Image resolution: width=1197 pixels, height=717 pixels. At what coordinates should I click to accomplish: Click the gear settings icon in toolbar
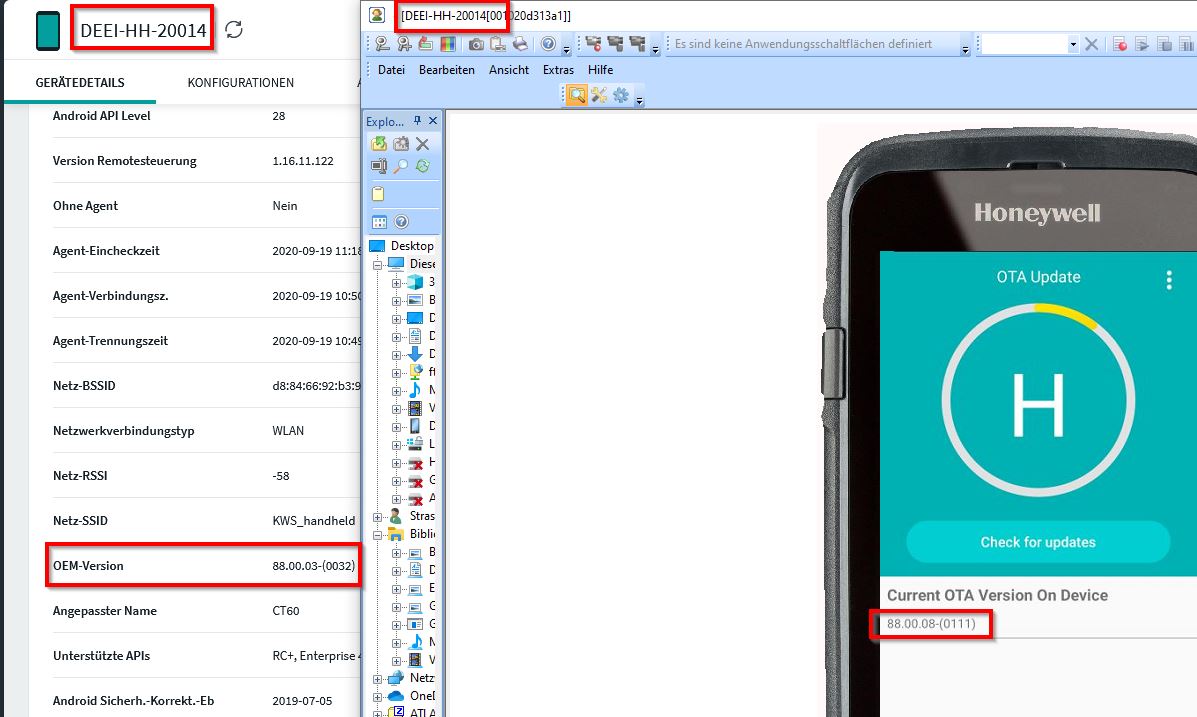[621, 95]
